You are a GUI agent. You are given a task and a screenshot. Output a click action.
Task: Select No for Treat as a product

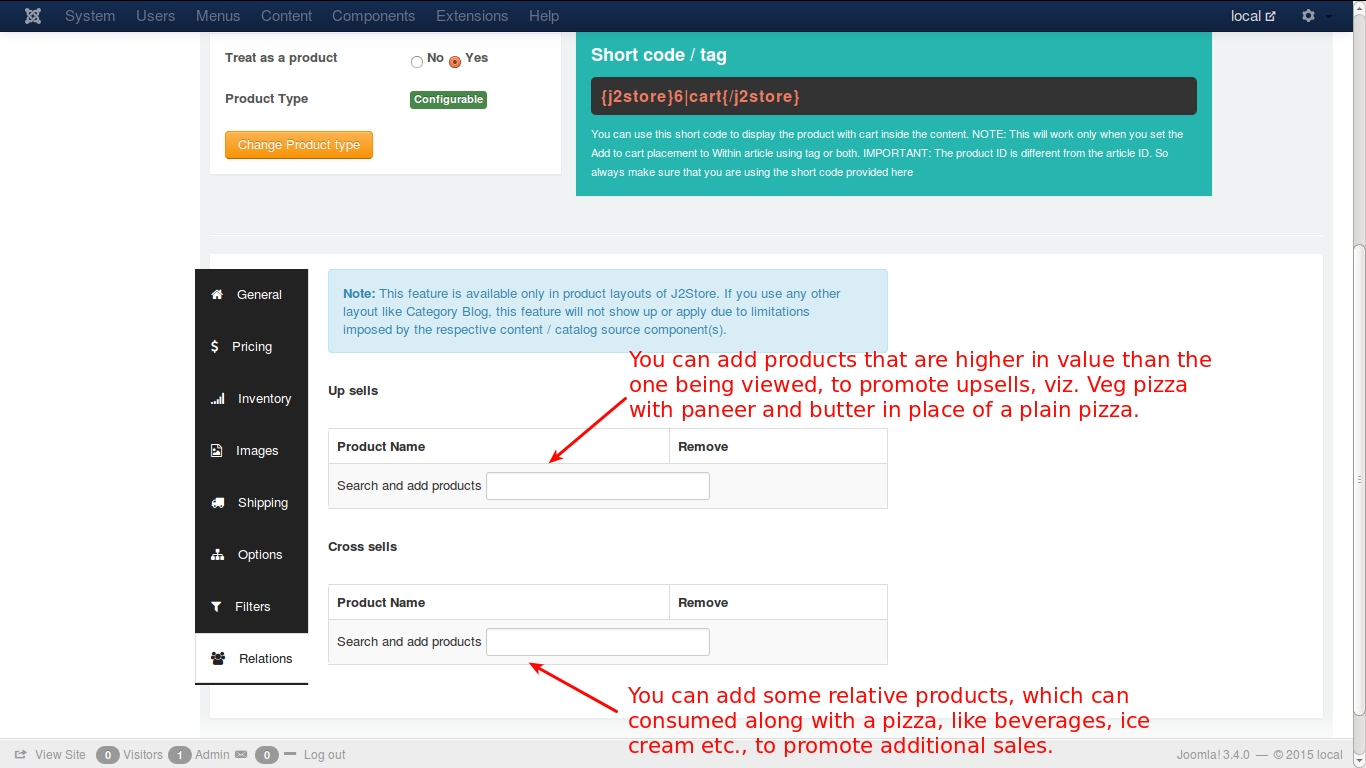coord(417,62)
